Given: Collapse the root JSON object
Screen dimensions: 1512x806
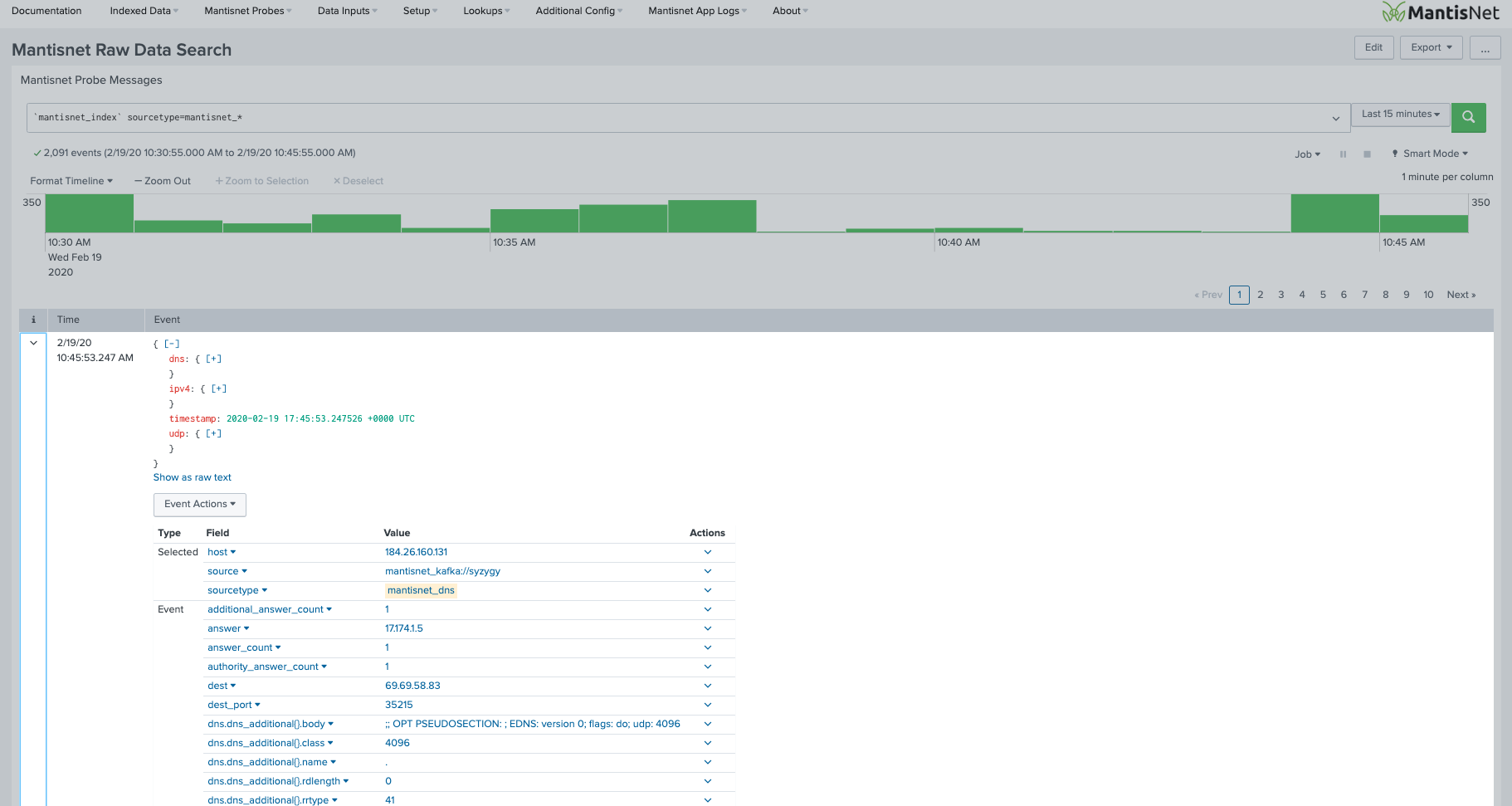Looking at the screenshot, I should tap(172, 344).
